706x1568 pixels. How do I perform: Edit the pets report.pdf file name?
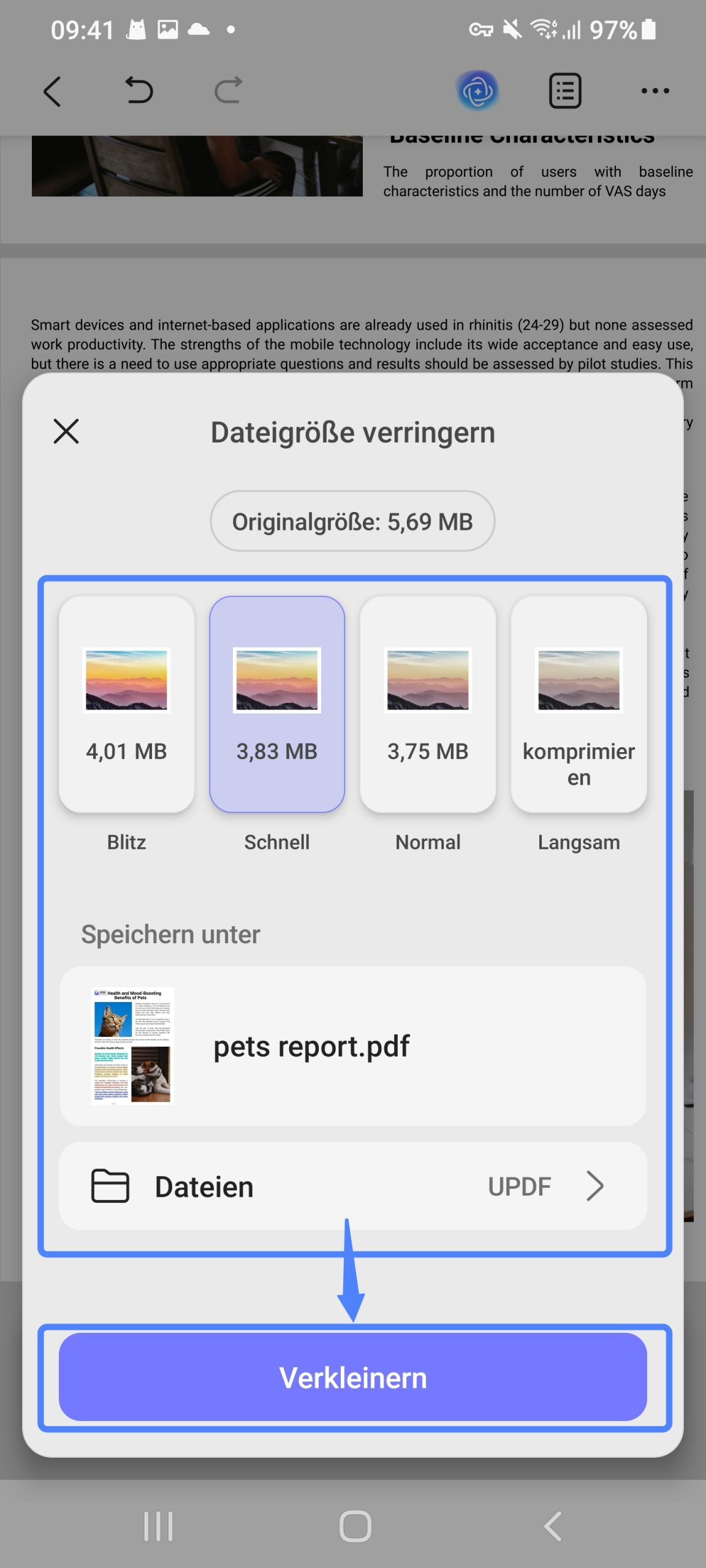point(311,1046)
